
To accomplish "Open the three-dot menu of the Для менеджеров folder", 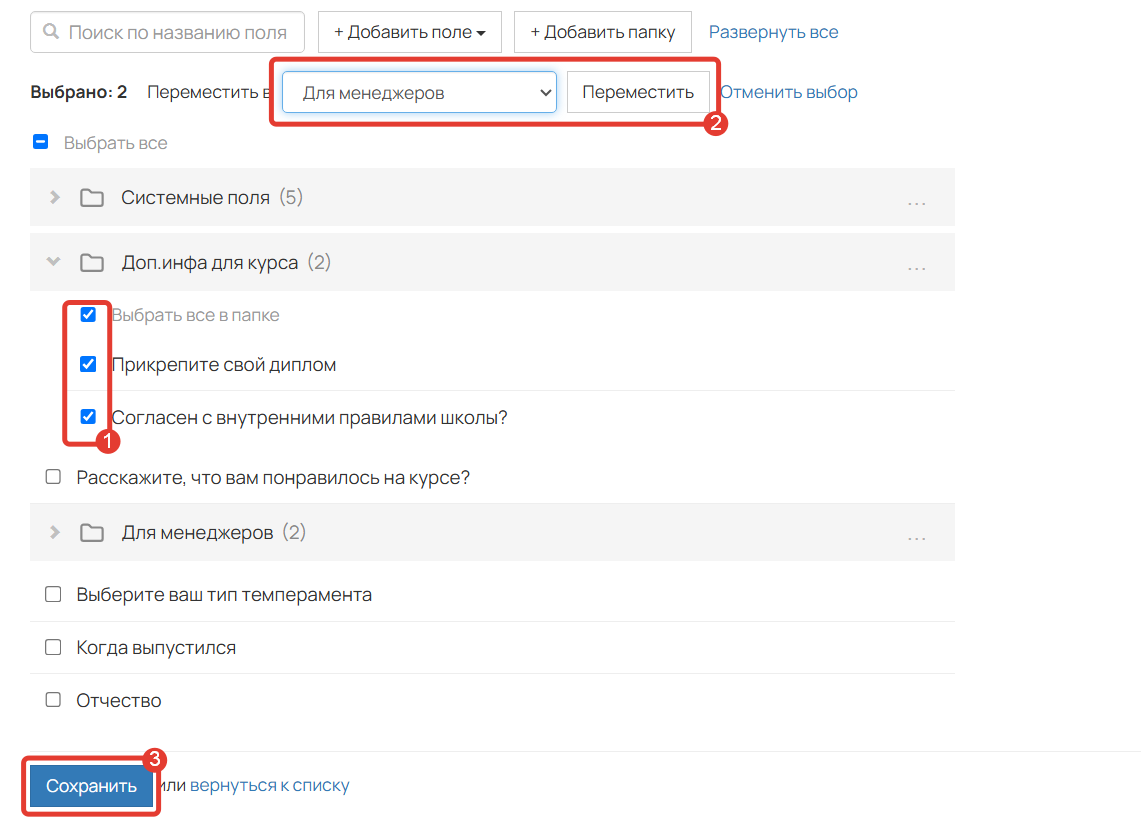I will tap(917, 537).
